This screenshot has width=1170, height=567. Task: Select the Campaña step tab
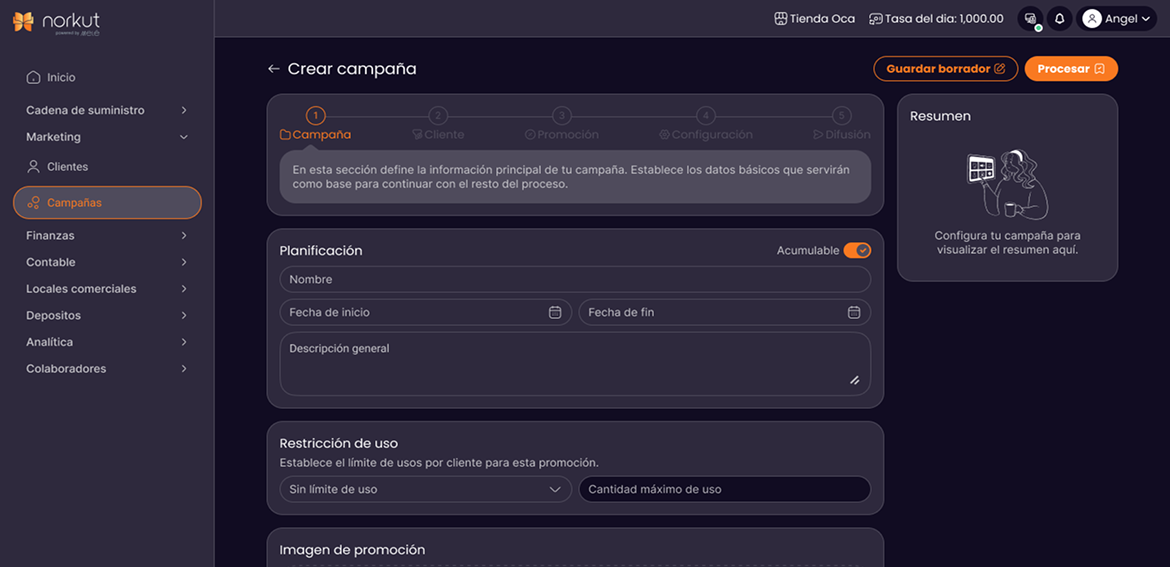316,135
